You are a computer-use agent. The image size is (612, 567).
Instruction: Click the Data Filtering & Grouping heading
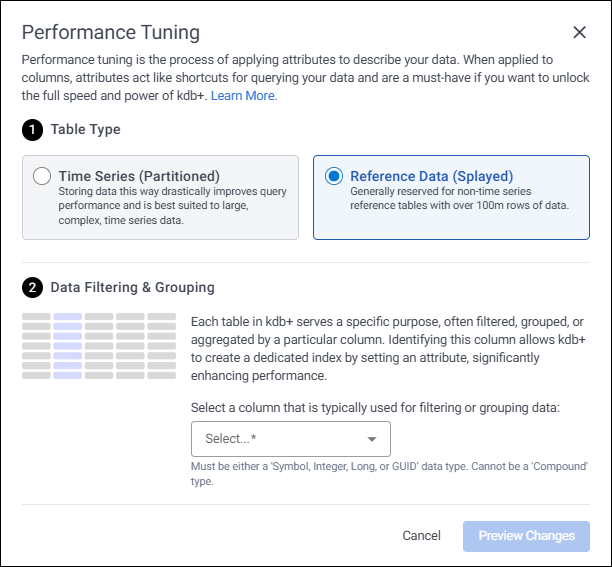132,288
